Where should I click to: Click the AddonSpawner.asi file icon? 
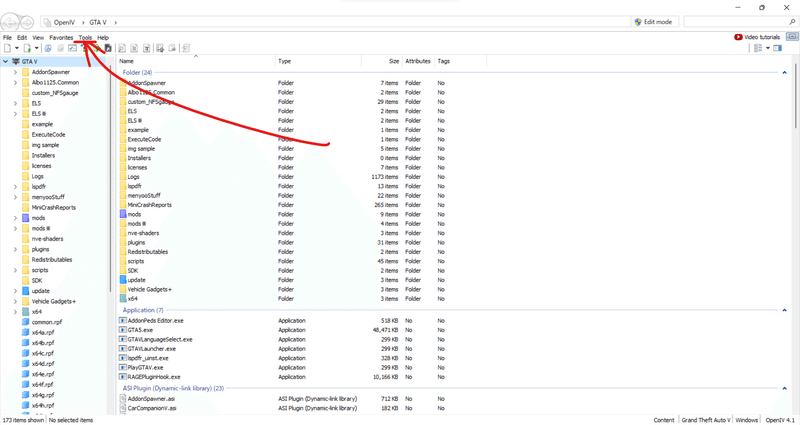click(122, 398)
